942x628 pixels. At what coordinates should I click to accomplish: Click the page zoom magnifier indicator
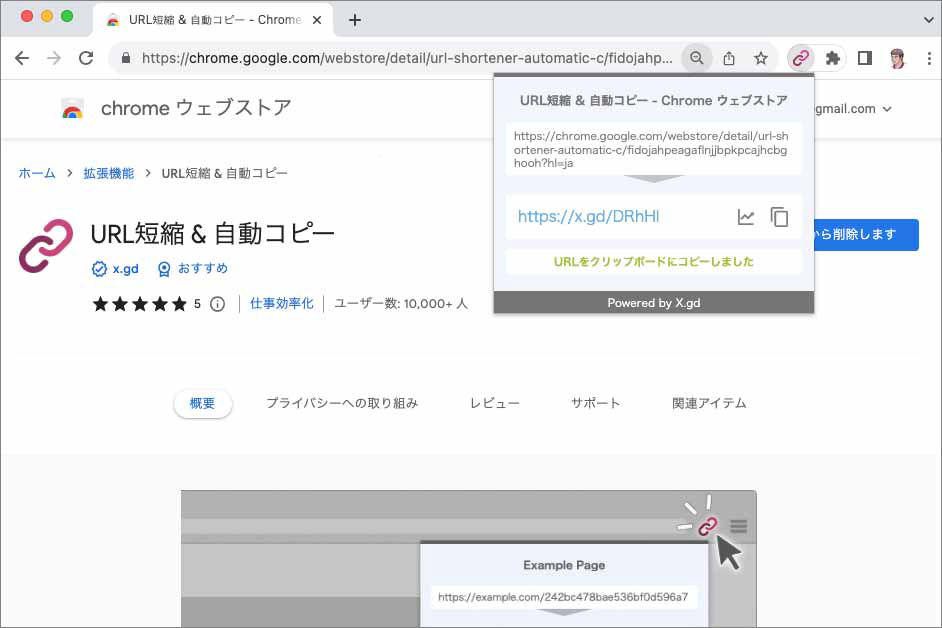(x=697, y=58)
